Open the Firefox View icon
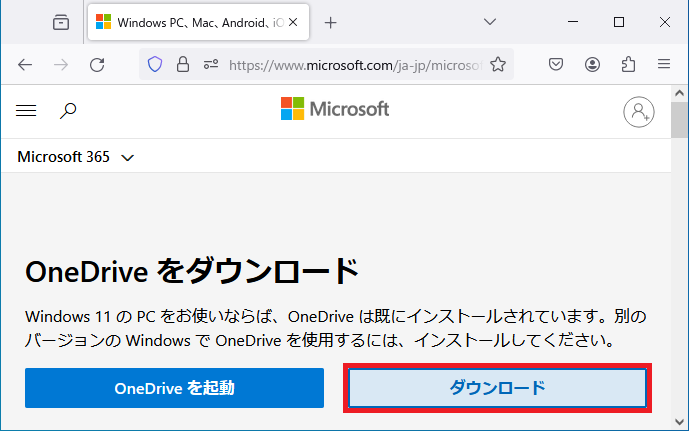This screenshot has height=431, width=689. pyautogui.click(x=61, y=22)
